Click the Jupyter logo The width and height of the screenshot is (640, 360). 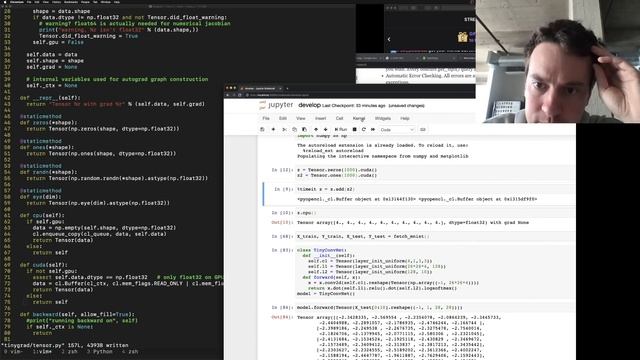276,105
